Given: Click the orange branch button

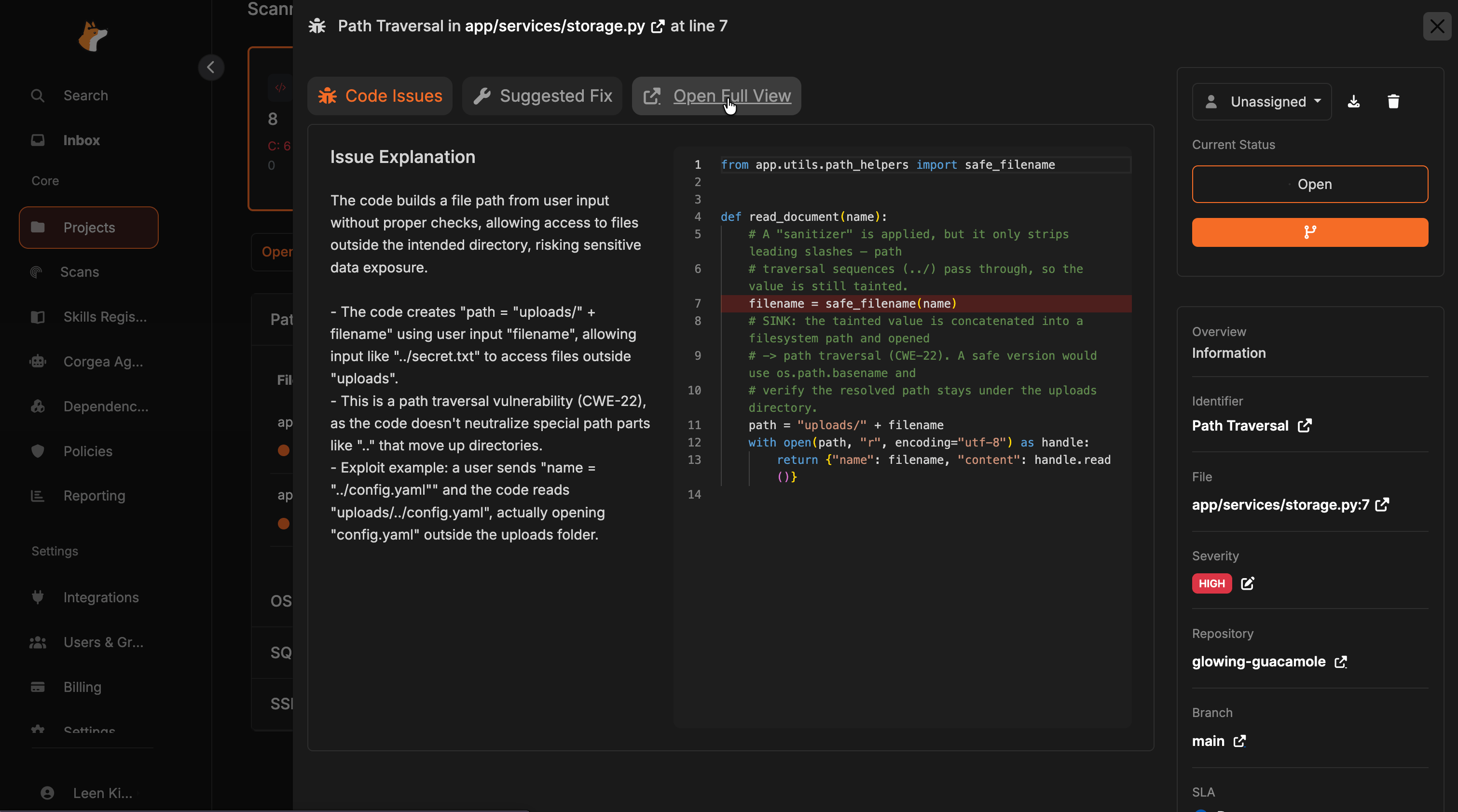Looking at the screenshot, I should tap(1310, 232).
